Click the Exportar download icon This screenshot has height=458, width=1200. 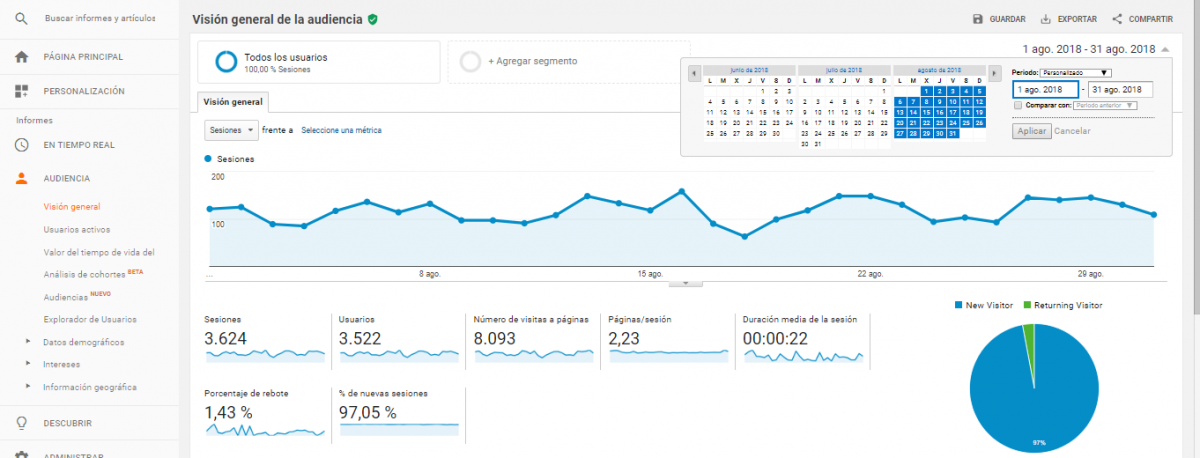(1045, 19)
